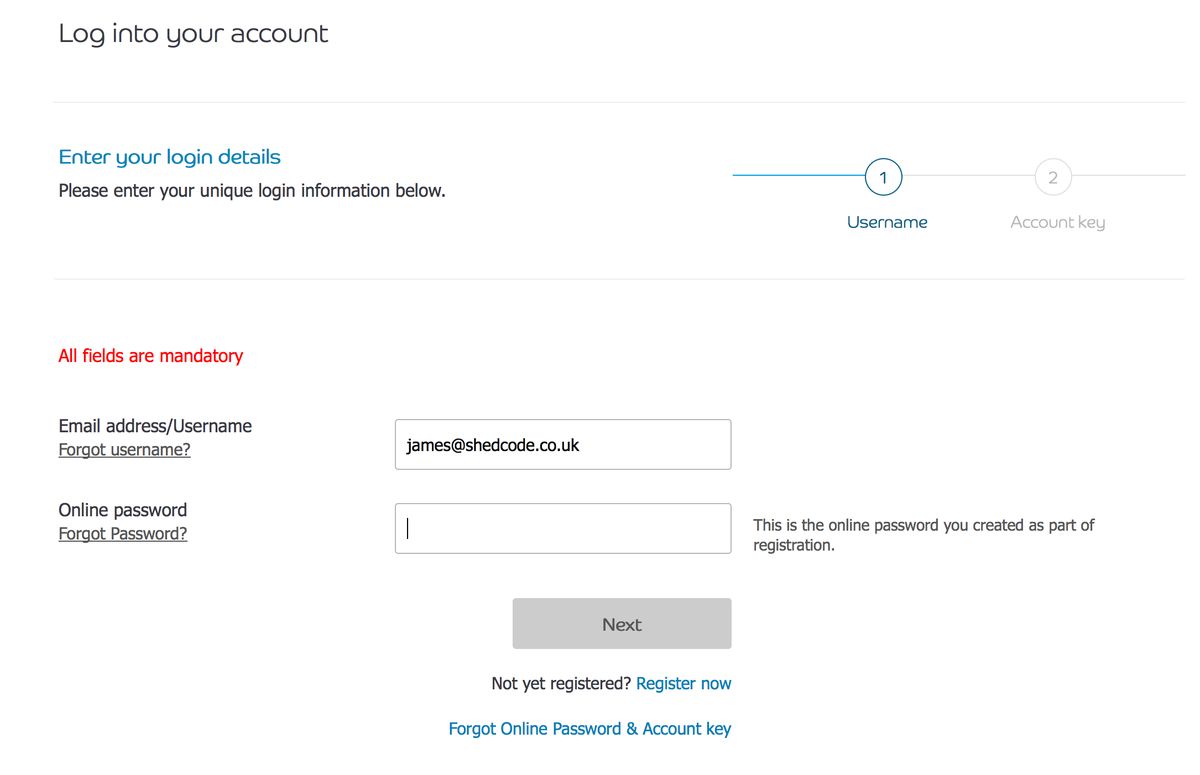The height and width of the screenshot is (775, 1200).
Task: Open the Forgot Password? link
Action: point(123,534)
